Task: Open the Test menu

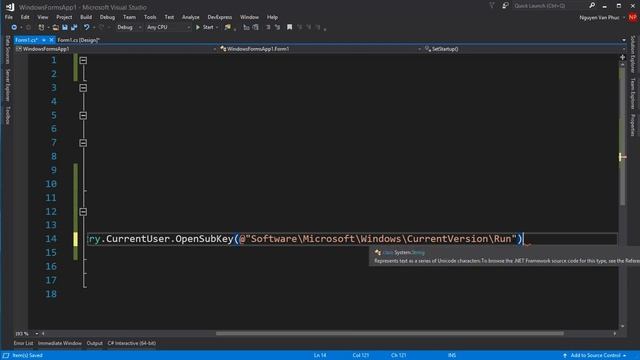Action: click(169, 17)
